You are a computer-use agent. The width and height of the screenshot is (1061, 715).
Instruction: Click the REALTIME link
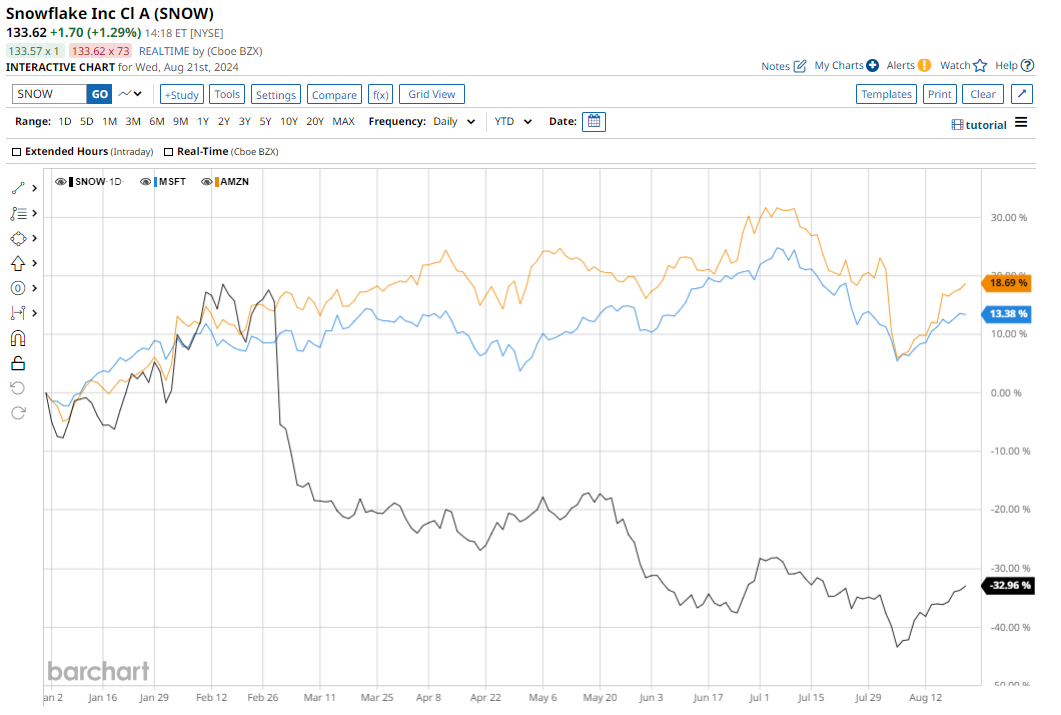click(x=164, y=51)
